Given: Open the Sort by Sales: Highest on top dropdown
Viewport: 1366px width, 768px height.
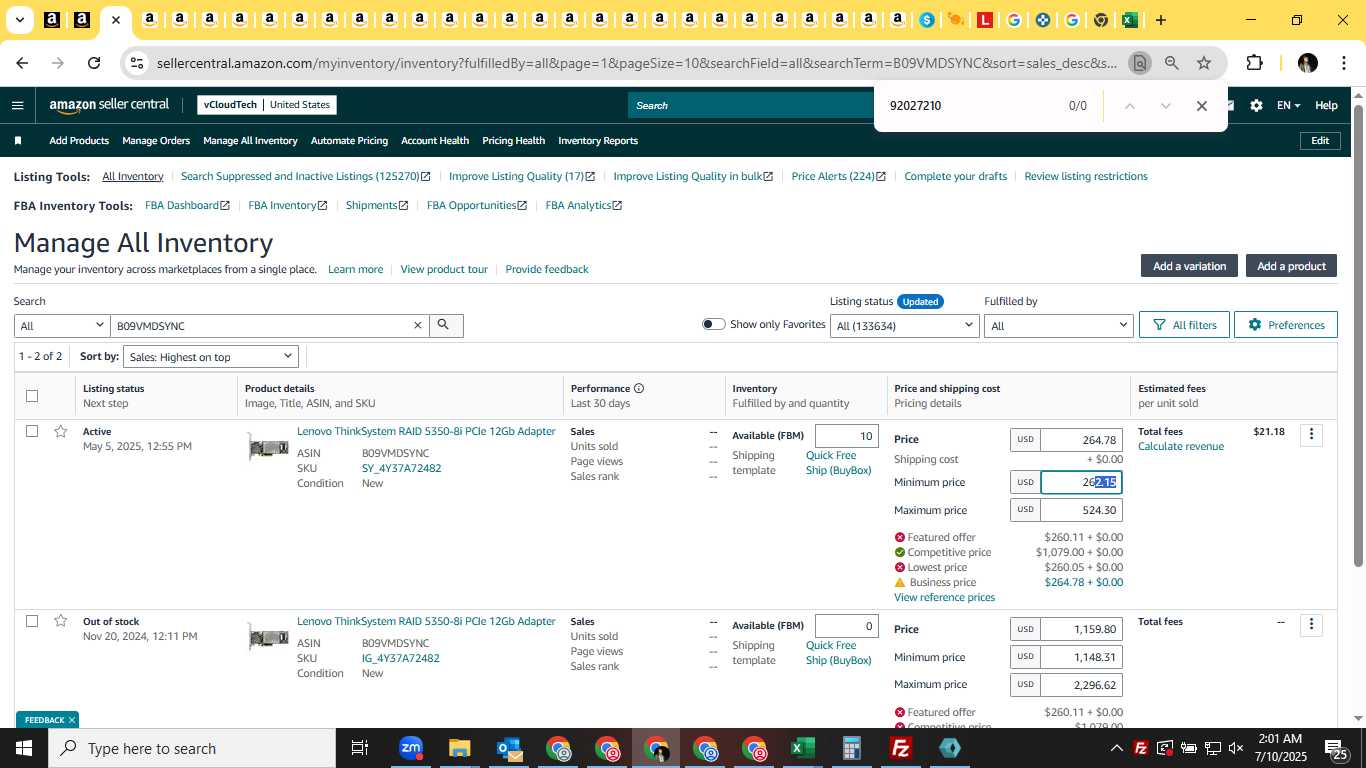Looking at the screenshot, I should (x=211, y=357).
